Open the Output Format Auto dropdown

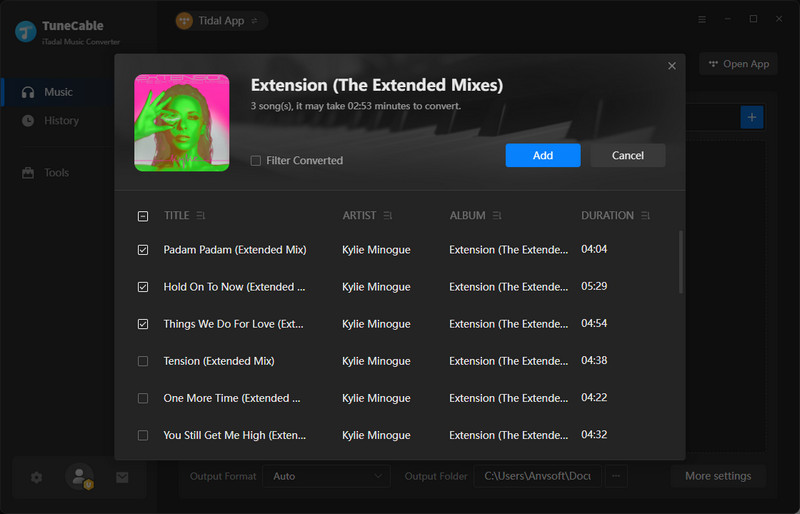coord(327,476)
